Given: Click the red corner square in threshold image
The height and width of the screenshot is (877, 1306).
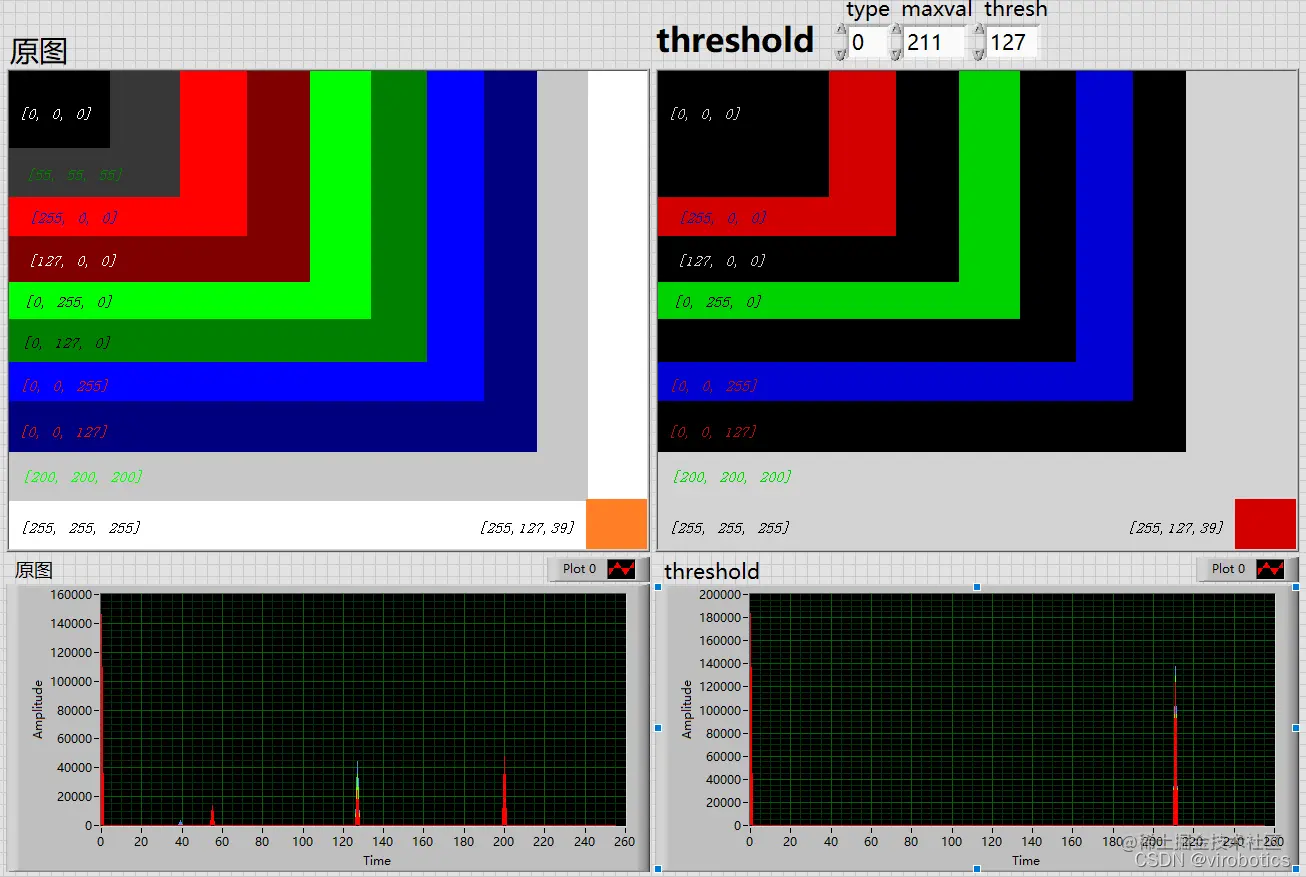Looking at the screenshot, I should [1265, 524].
